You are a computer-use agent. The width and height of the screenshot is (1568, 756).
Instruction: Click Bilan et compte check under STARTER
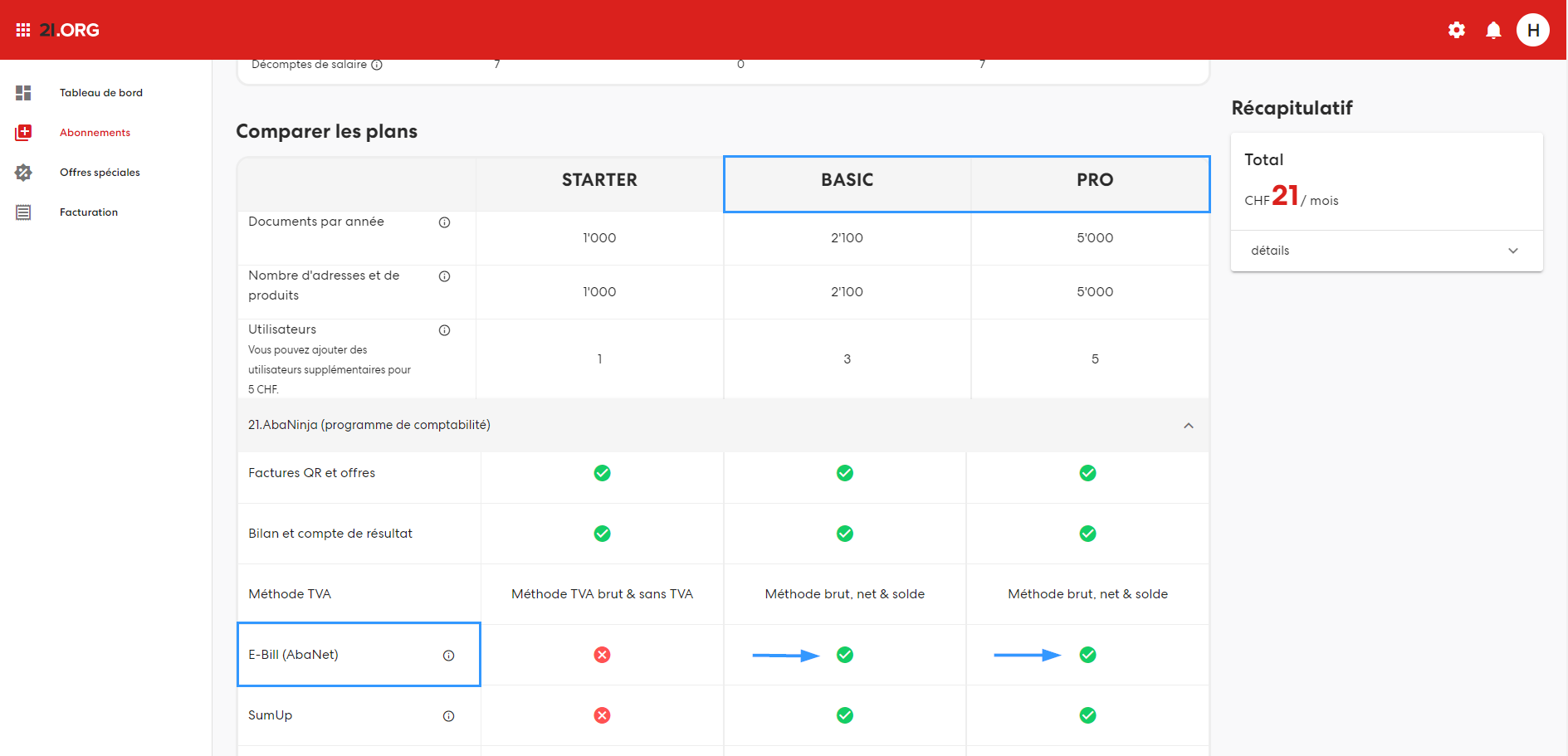(603, 534)
